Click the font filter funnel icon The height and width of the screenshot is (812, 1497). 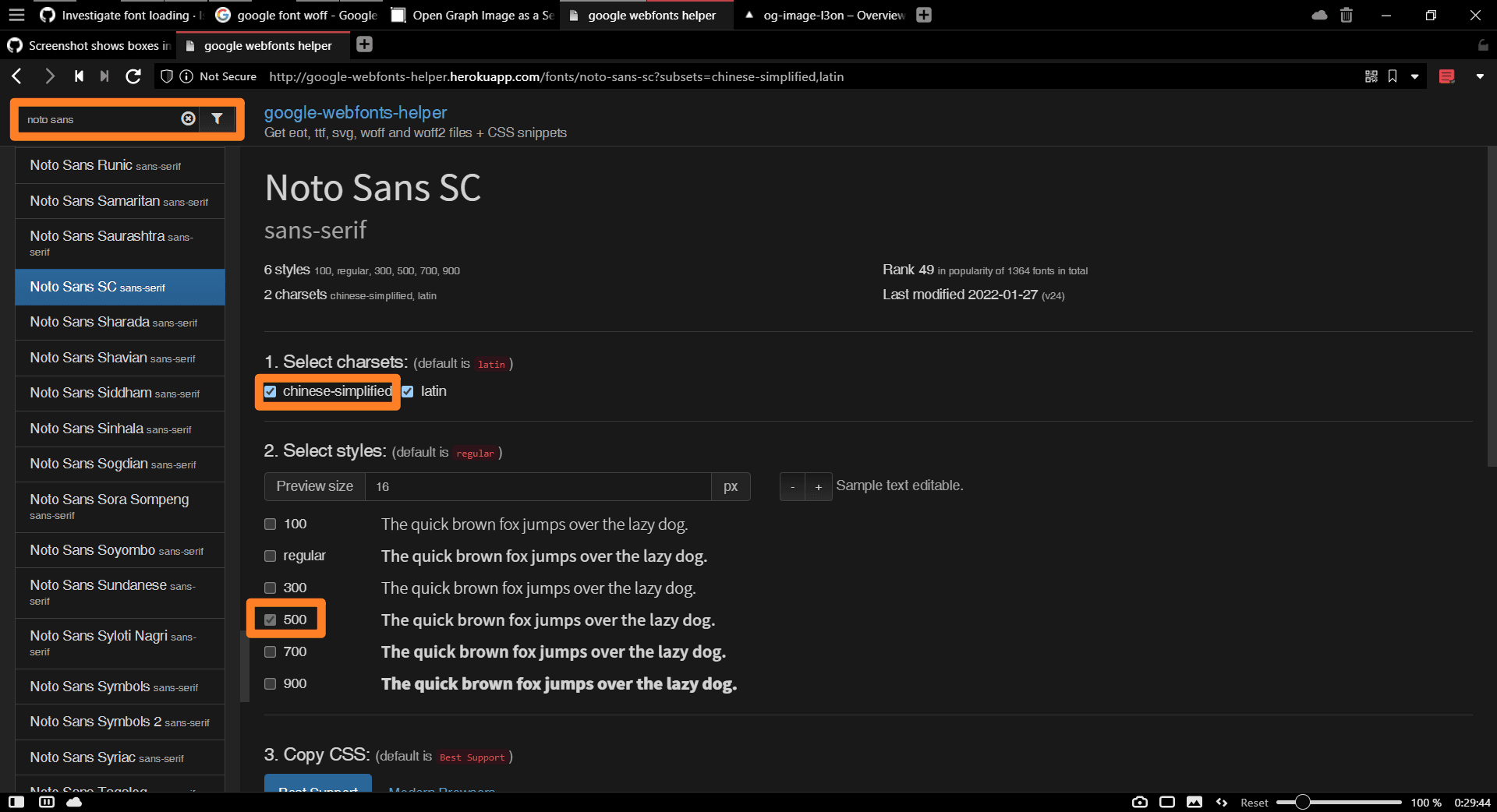click(218, 118)
